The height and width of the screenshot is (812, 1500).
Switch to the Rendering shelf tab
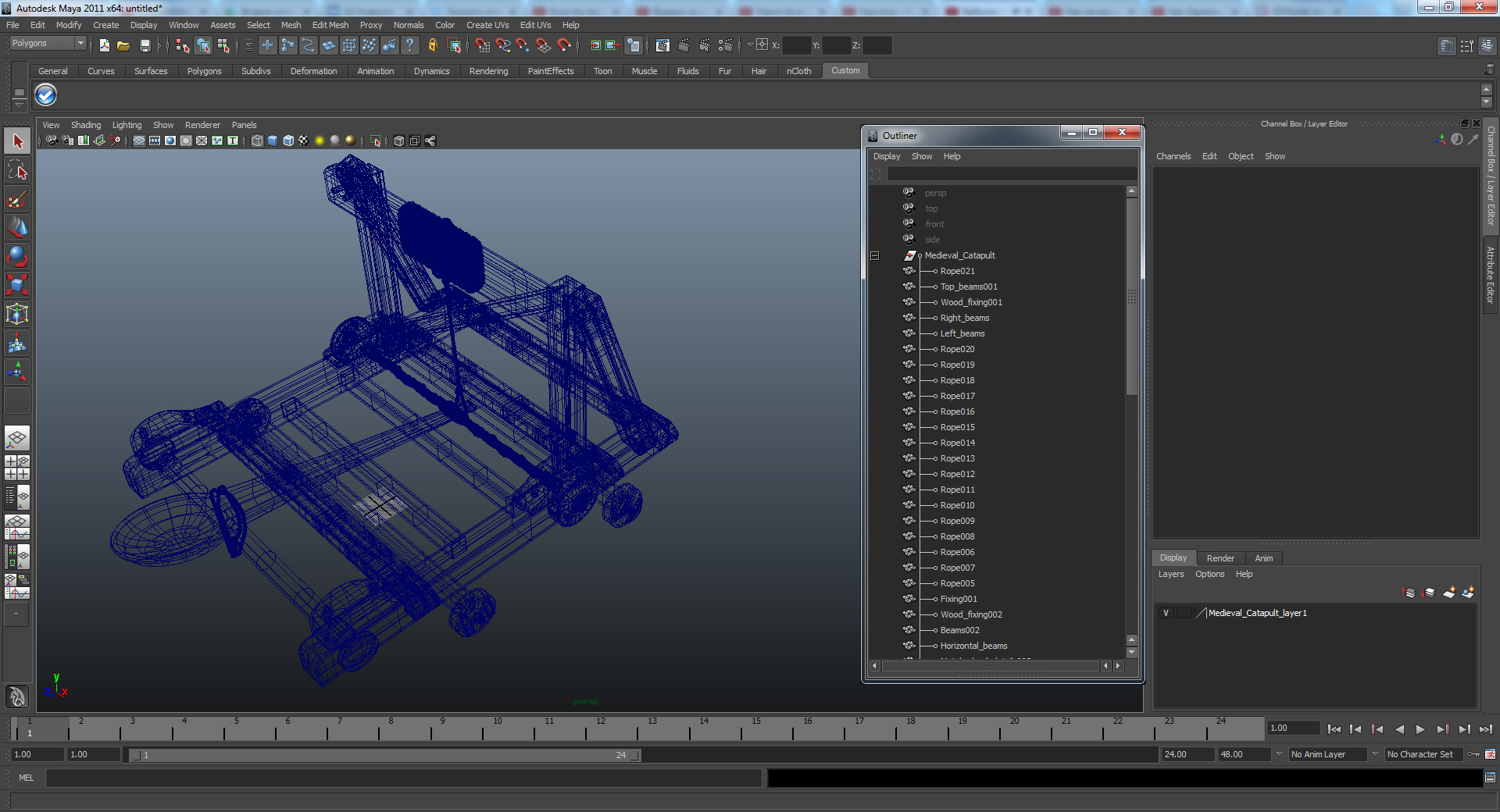(488, 71)
